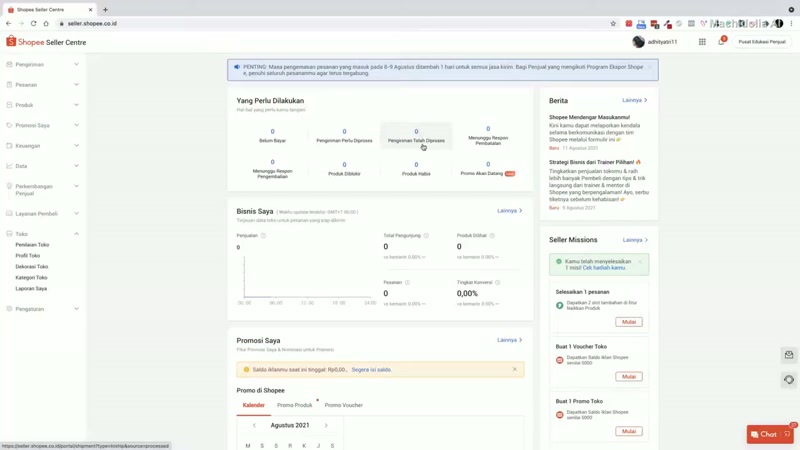Click info icon next to Penjualan
The height and width of the screenshot is (450, 800).
[263, 236]
